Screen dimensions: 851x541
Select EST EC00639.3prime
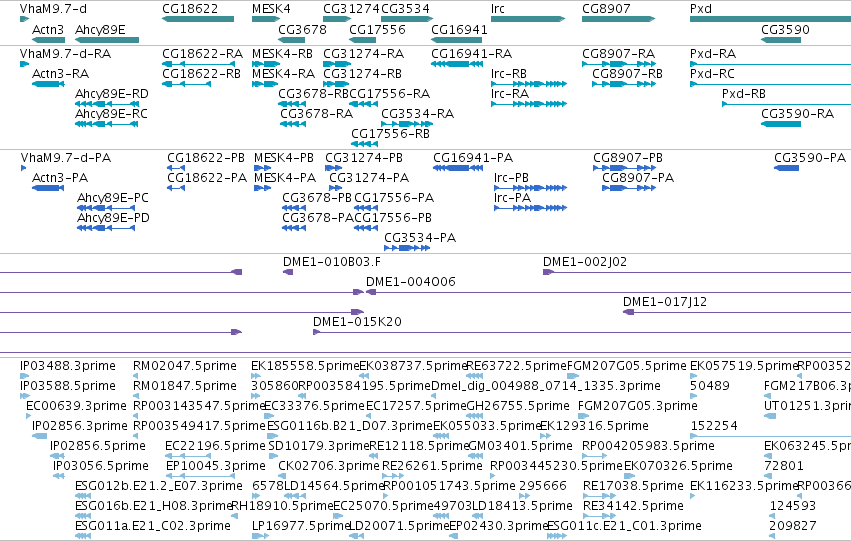pyautogui.click(x=28, y=416)
